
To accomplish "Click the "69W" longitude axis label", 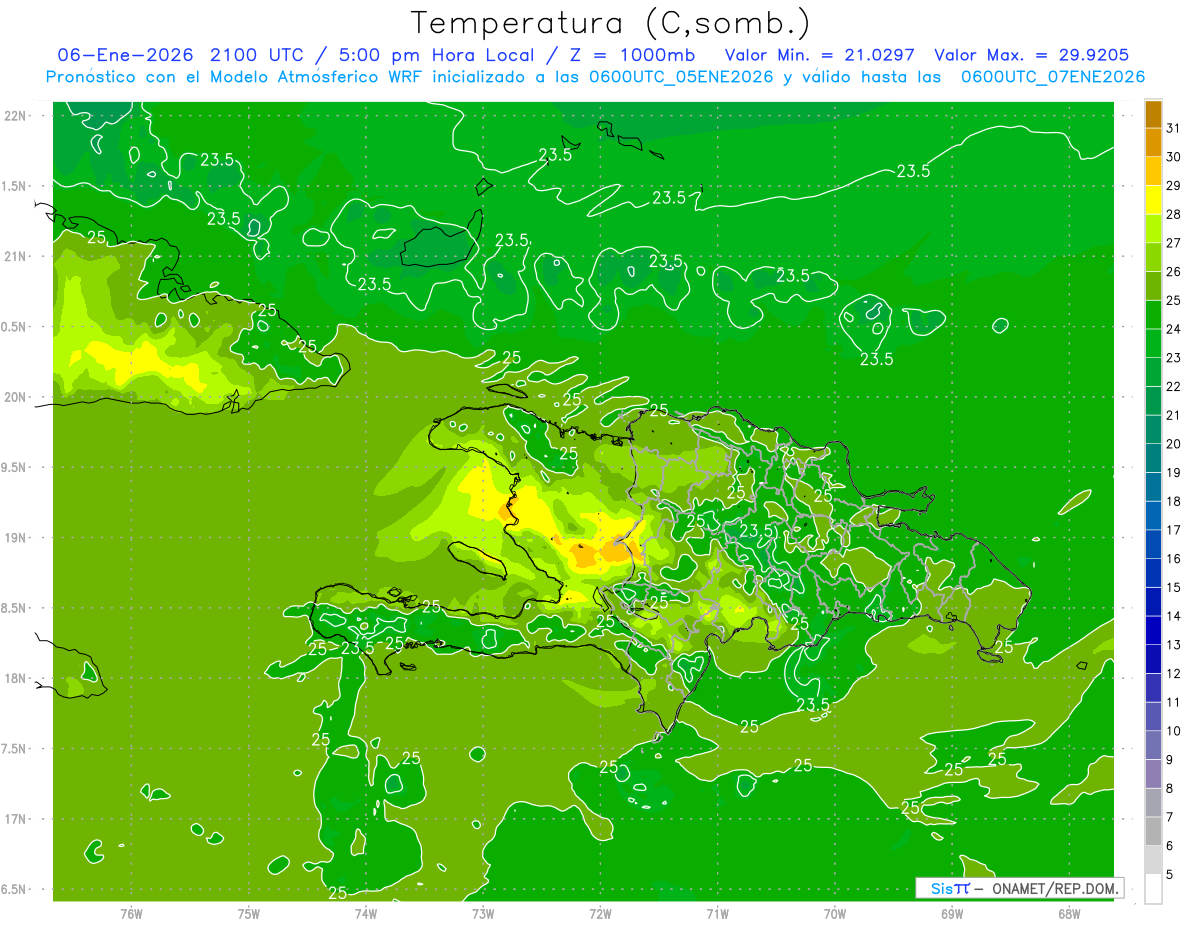I will (x=952, y=913).
